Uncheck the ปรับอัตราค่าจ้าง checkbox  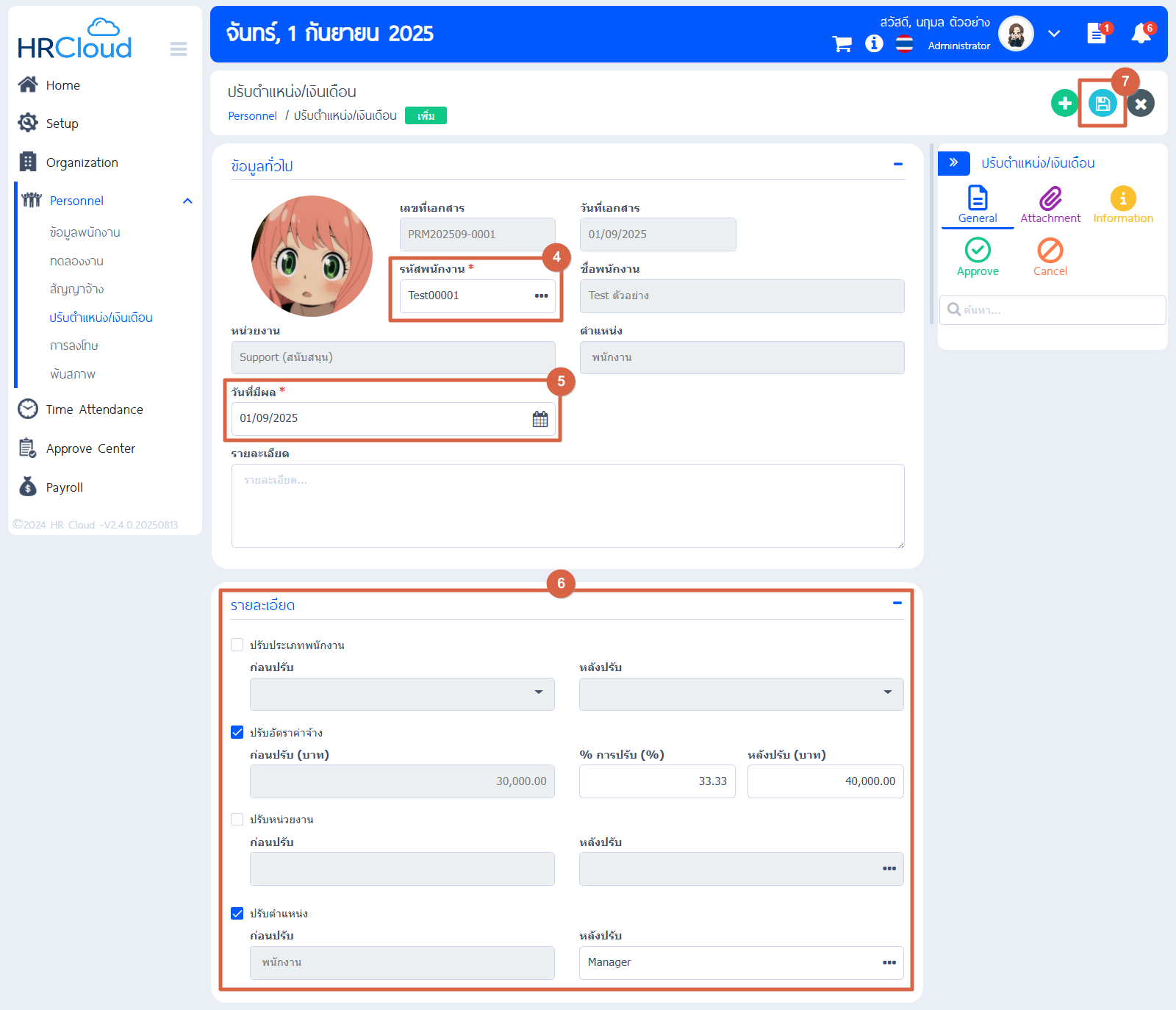[x=237, y=732]
